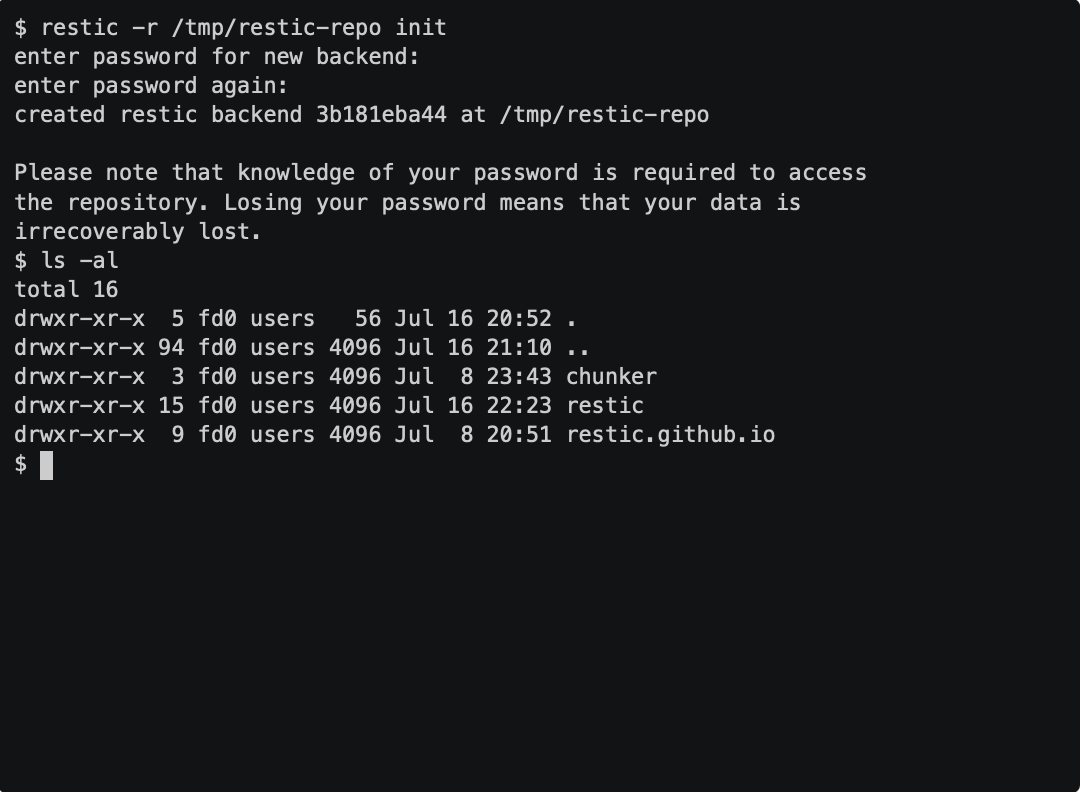
Task: Click the ls -al command text
Action: 80,260
